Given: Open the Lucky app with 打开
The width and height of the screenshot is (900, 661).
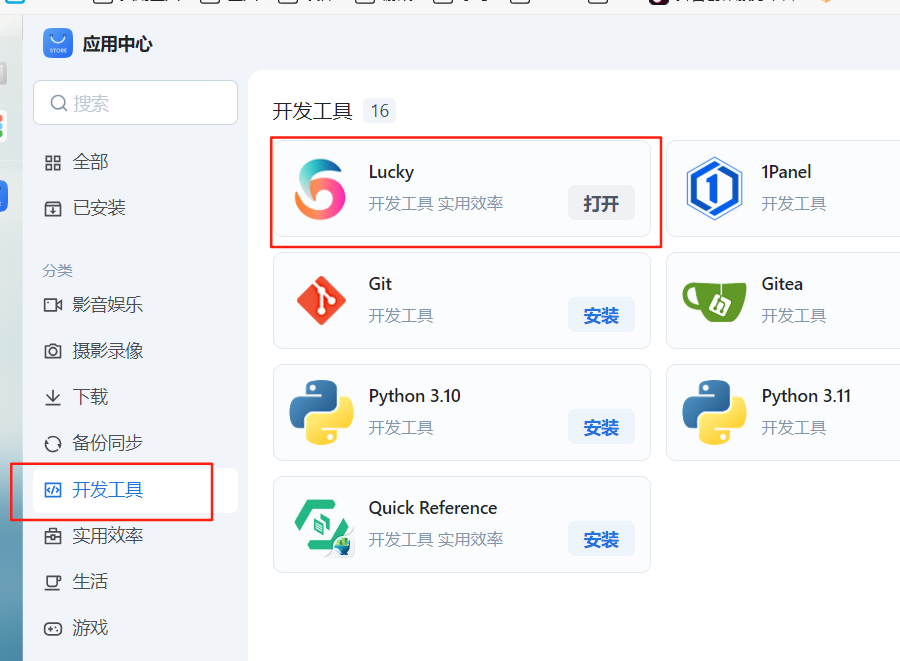Looking at the screenshot, I should tap(601, 203).
